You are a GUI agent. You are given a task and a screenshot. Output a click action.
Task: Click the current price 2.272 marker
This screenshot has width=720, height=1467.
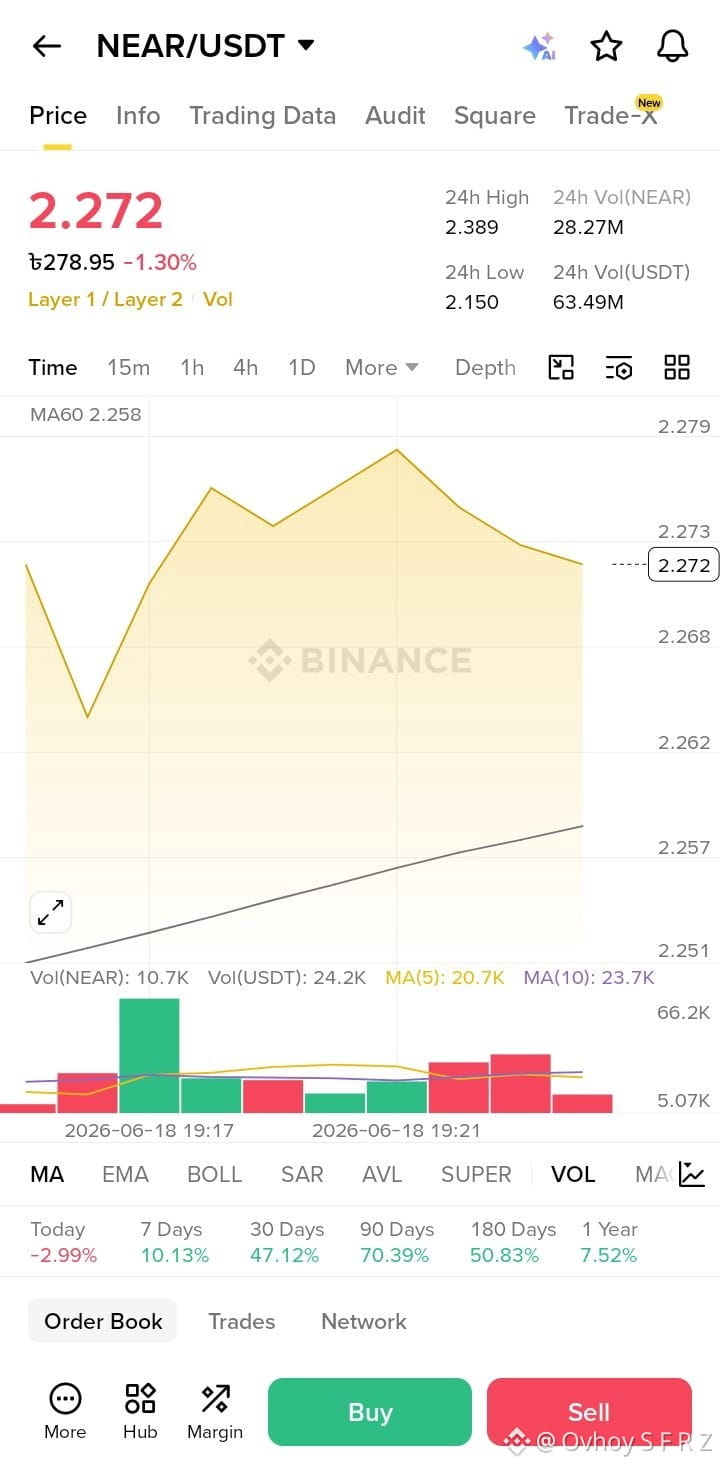pyautogui.click(x=684, y=565)
